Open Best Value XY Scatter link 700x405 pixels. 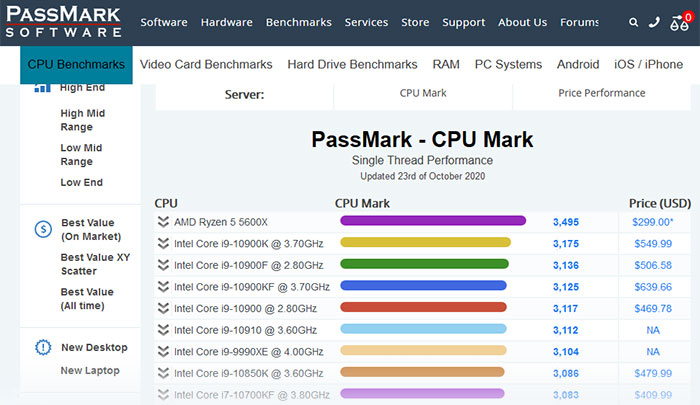pos(95,264)
